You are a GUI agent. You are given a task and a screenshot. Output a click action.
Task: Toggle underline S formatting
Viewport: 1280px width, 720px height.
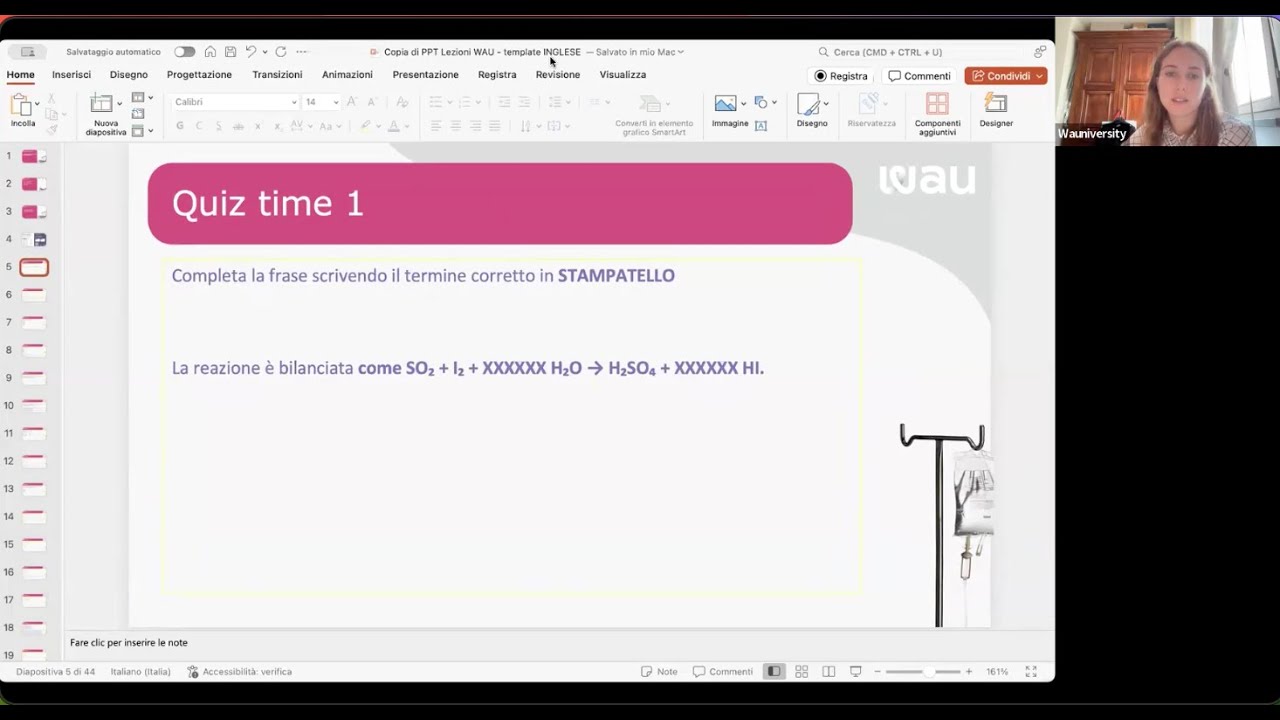coord(218,126)
